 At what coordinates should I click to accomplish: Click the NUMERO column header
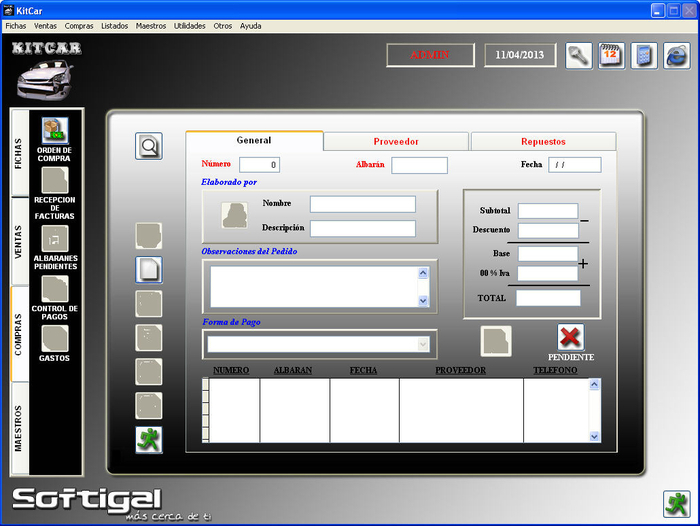(x=231, y=370)
